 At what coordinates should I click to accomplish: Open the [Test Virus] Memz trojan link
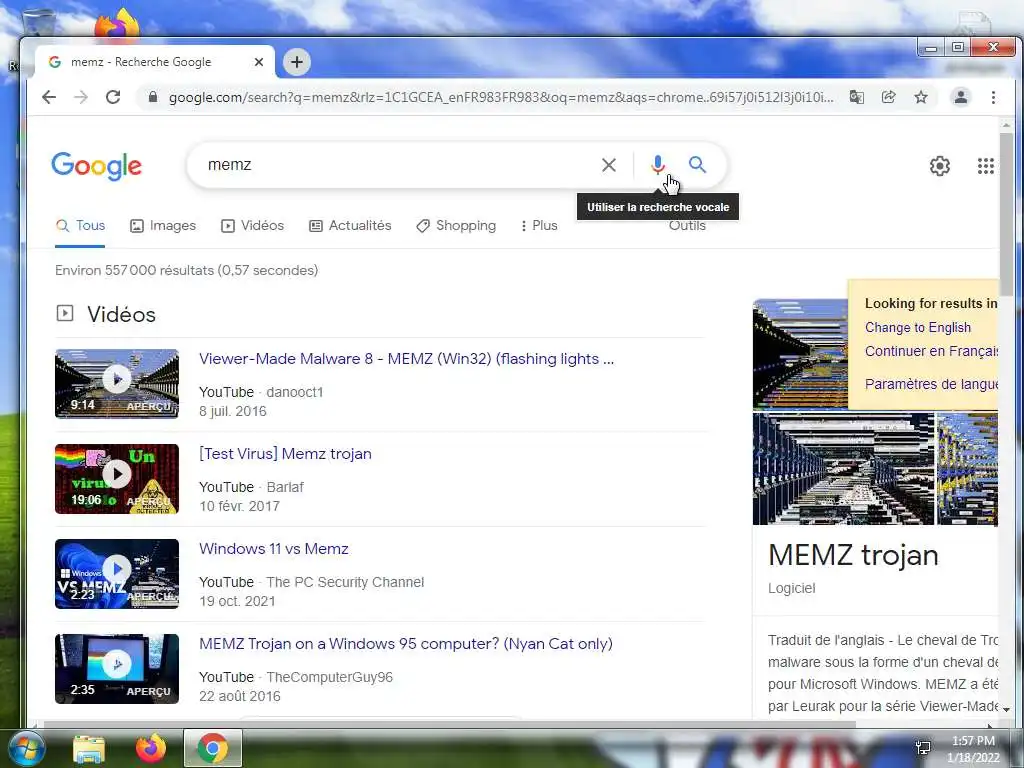click(285, 454)
